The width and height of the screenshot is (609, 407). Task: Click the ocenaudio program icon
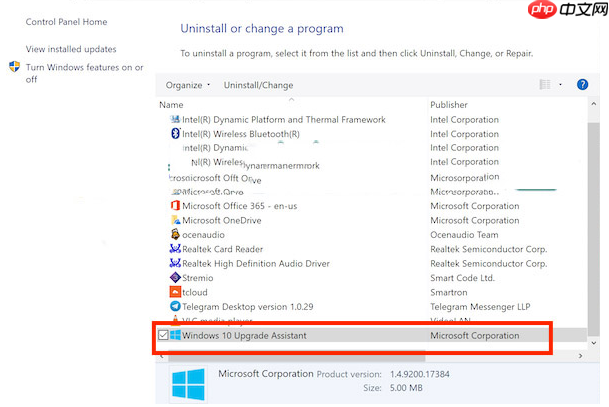(175, 234)
